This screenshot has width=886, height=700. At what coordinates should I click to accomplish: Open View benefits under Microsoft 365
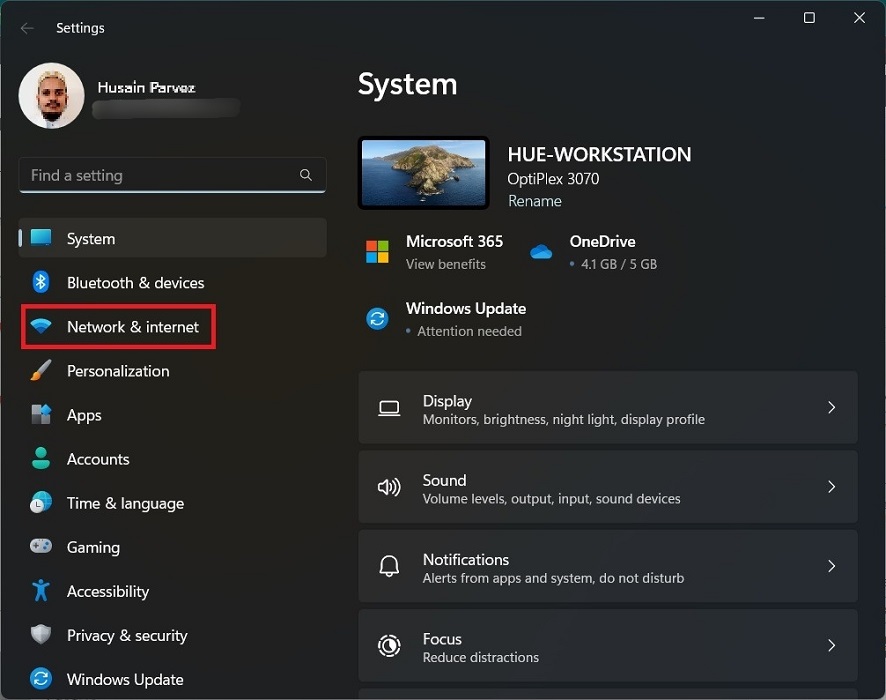446,265
